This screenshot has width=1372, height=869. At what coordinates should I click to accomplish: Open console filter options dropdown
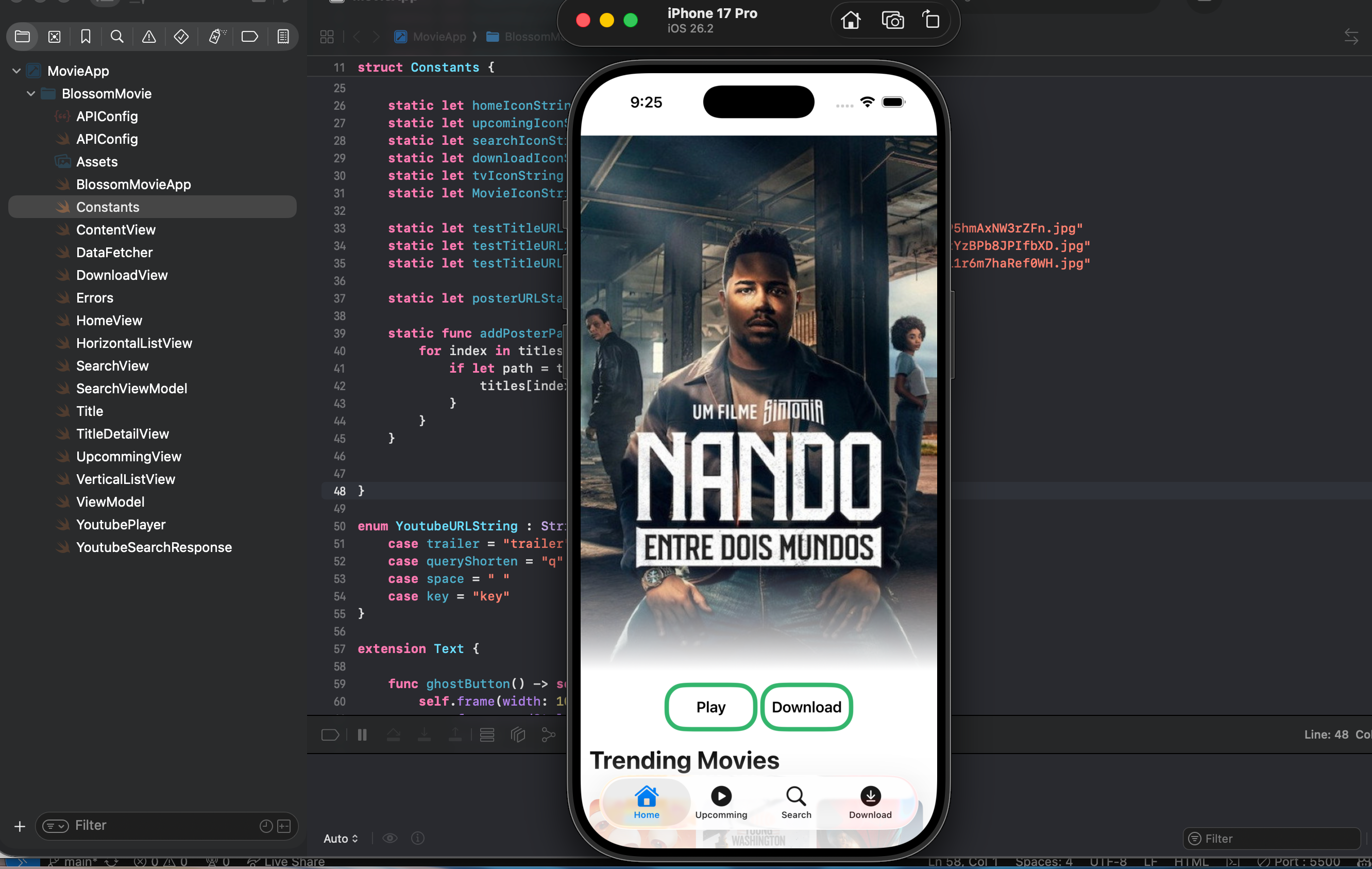pyautogui.click(x=1195, y=838)
